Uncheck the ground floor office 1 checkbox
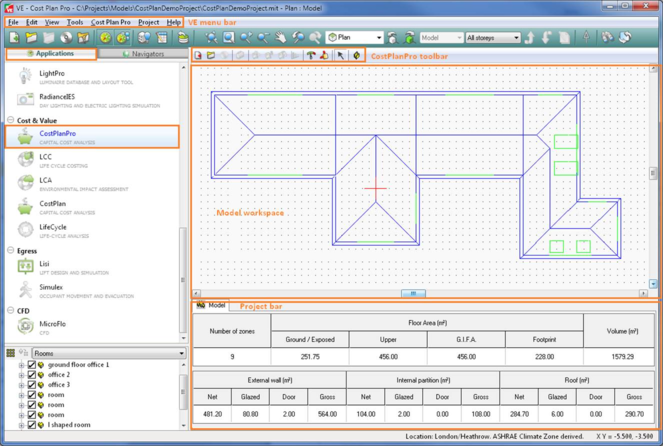Image resolution: width=663 pixels, height=446 pixels. (31, 366)
